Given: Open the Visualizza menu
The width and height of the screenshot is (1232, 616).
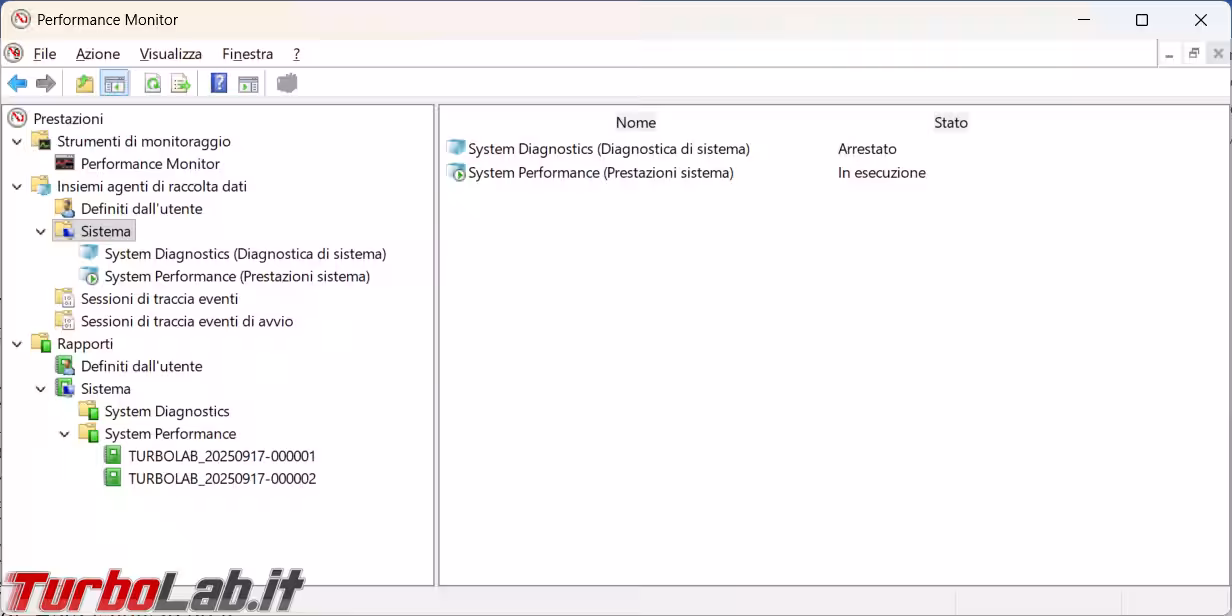Looking at the screenshot, I should [x=170, y=54].
